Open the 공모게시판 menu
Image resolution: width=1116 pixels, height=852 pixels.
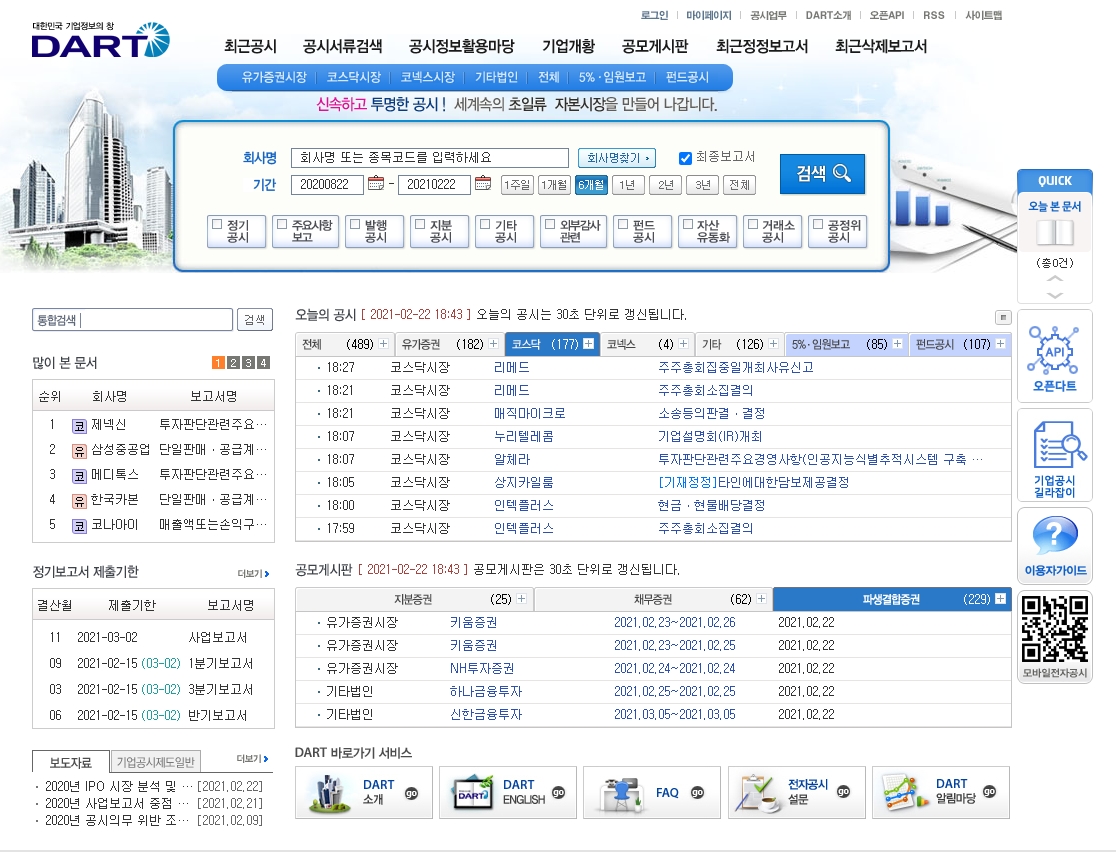(x=655, y=46)
